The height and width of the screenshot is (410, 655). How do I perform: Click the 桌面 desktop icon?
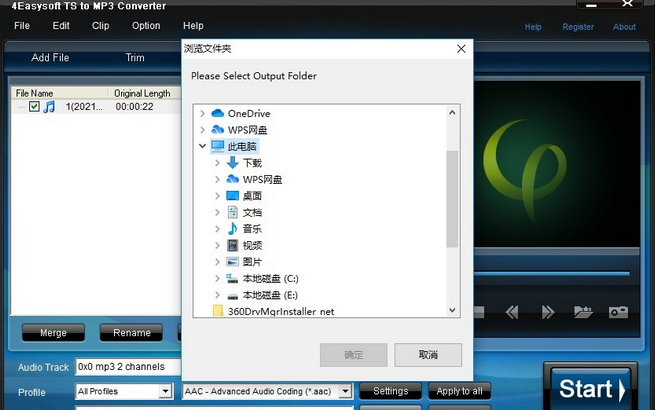pos(233,196)
